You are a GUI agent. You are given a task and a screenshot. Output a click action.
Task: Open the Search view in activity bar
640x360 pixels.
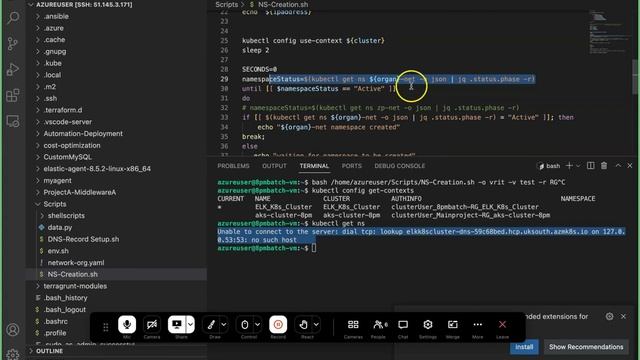(x=13, y=17)
